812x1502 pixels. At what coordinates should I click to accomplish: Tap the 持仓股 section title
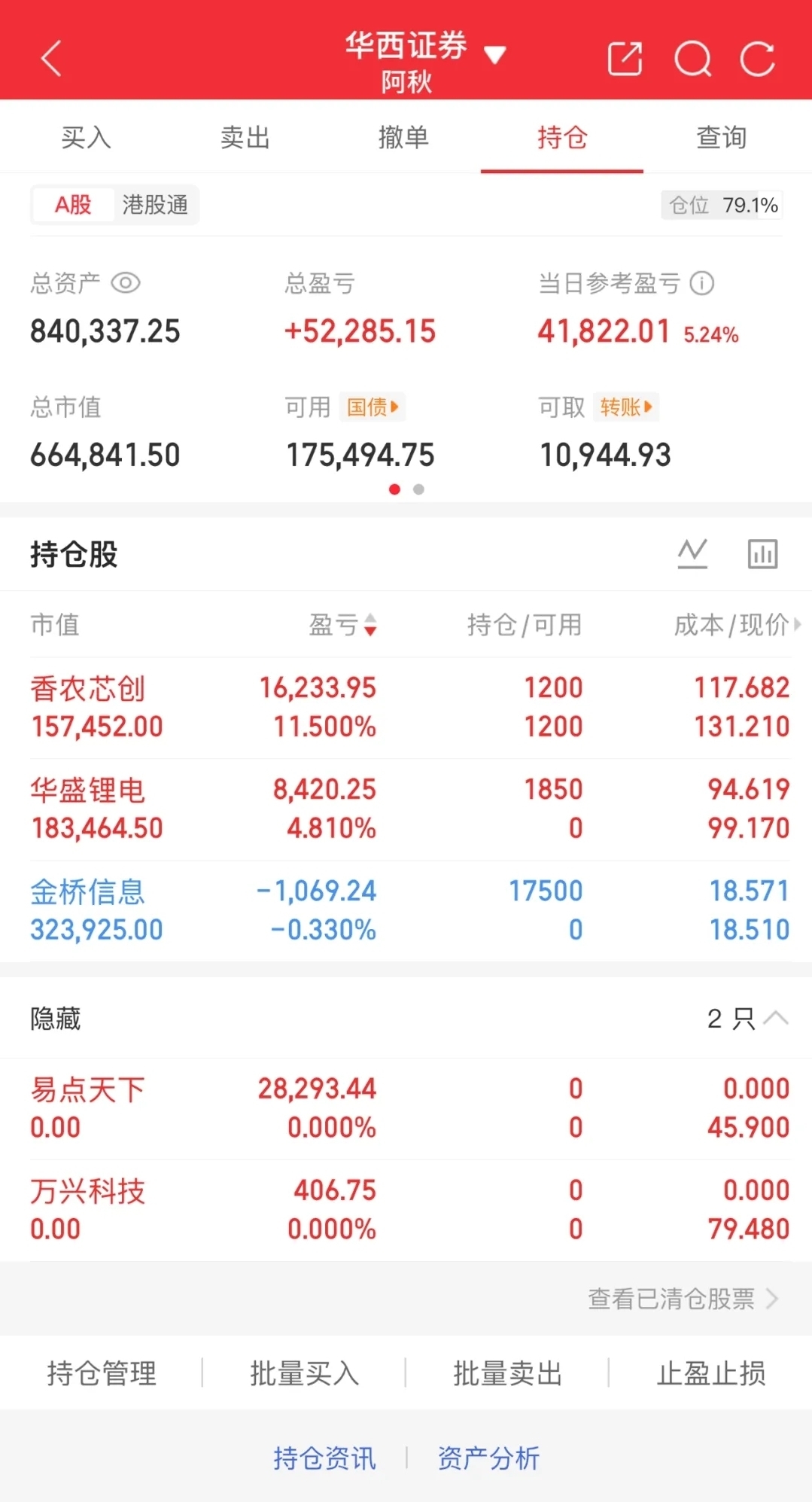[74, 554]
